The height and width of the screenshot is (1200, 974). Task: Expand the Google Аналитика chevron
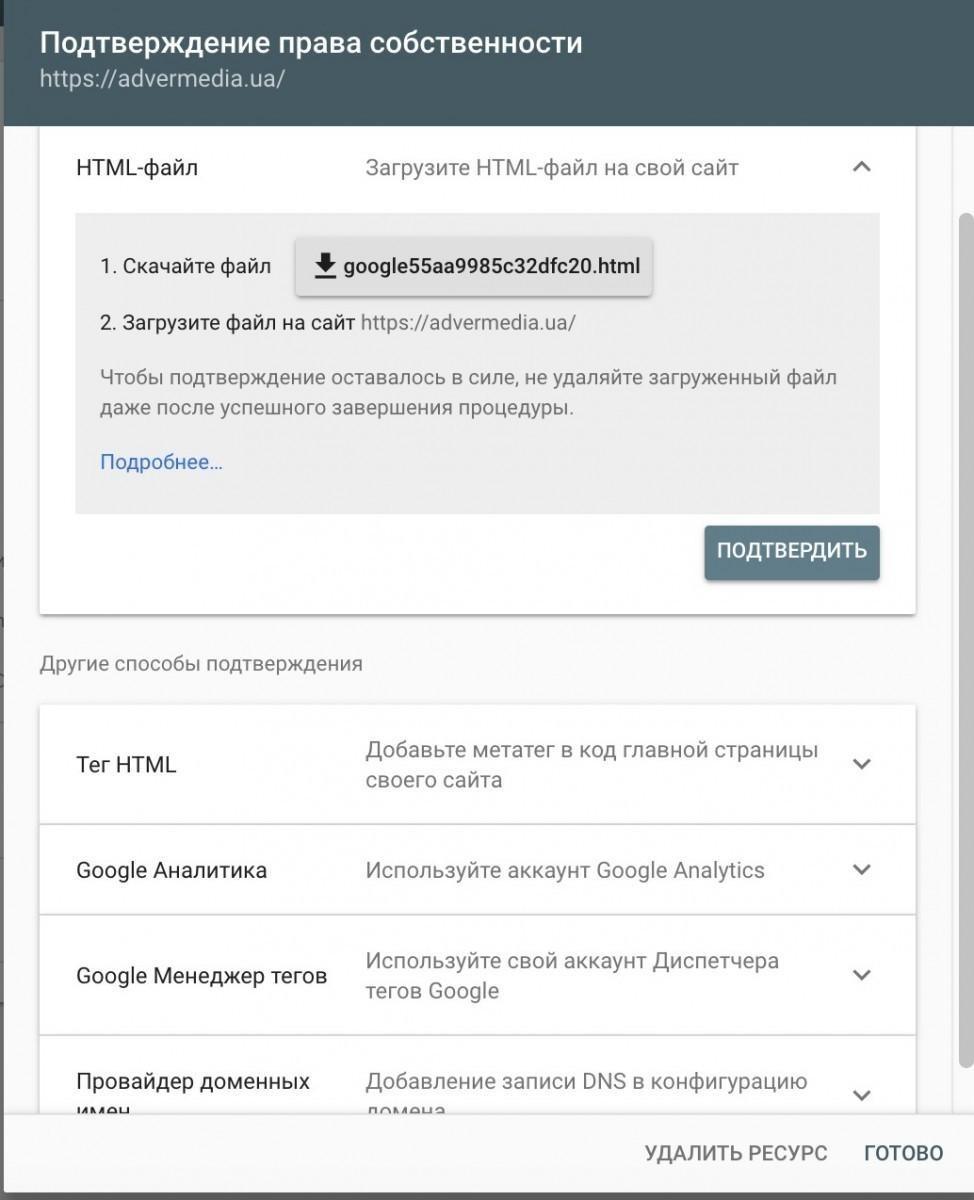tap(861, 870)
